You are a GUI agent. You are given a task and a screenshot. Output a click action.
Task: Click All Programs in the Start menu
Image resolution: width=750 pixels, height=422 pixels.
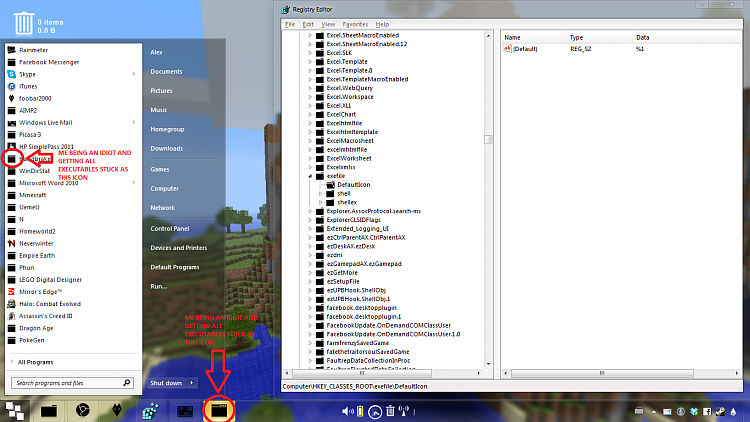(35, 362)
